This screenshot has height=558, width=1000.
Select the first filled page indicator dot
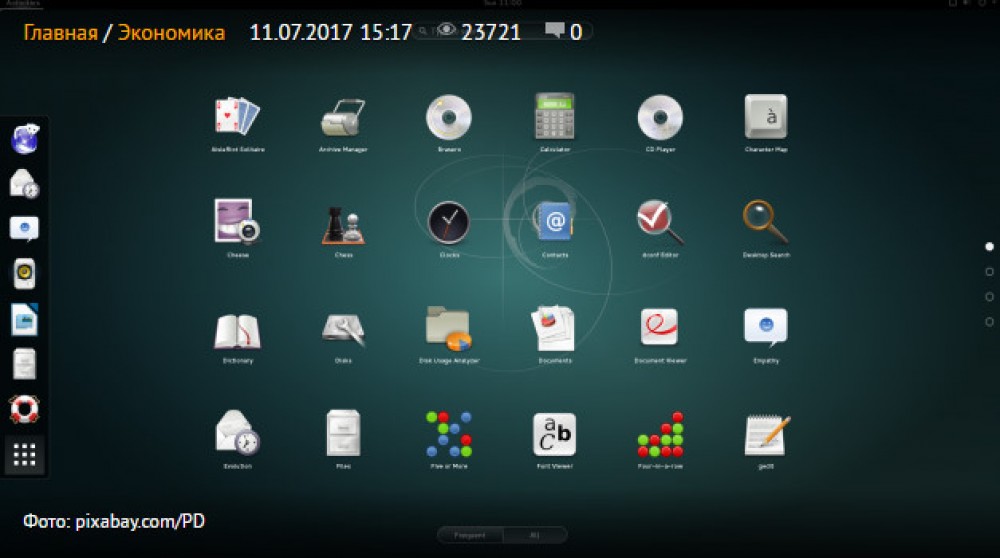[x=989, y=246]
